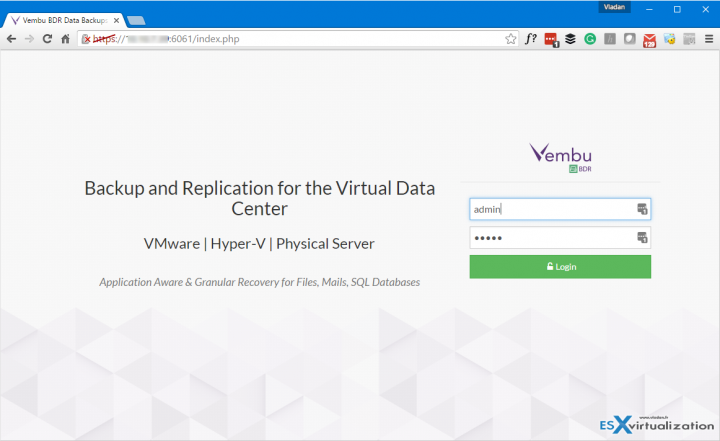Viewport: 720px width, 441px height.
Task: Open password manager icon in password field
Action: coord(642,238)
